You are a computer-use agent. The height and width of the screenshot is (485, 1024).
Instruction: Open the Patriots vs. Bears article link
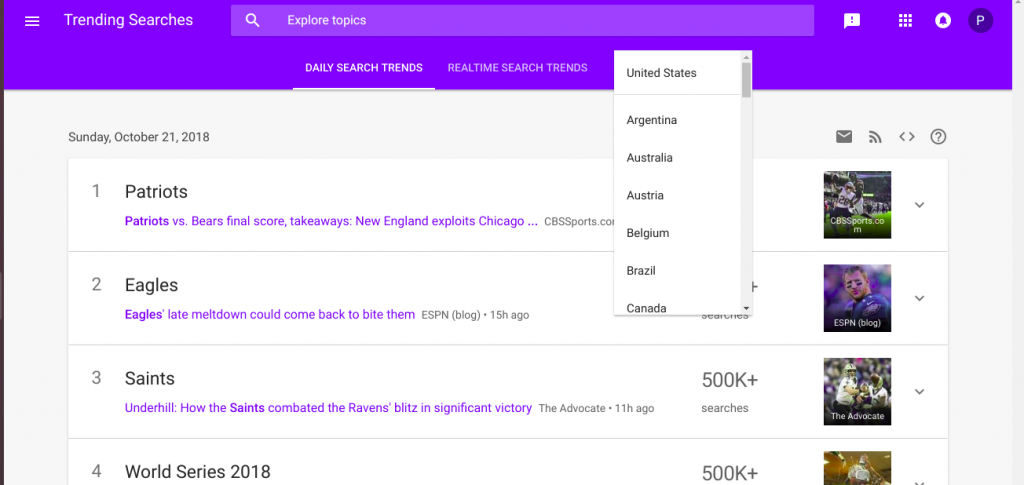332,221
